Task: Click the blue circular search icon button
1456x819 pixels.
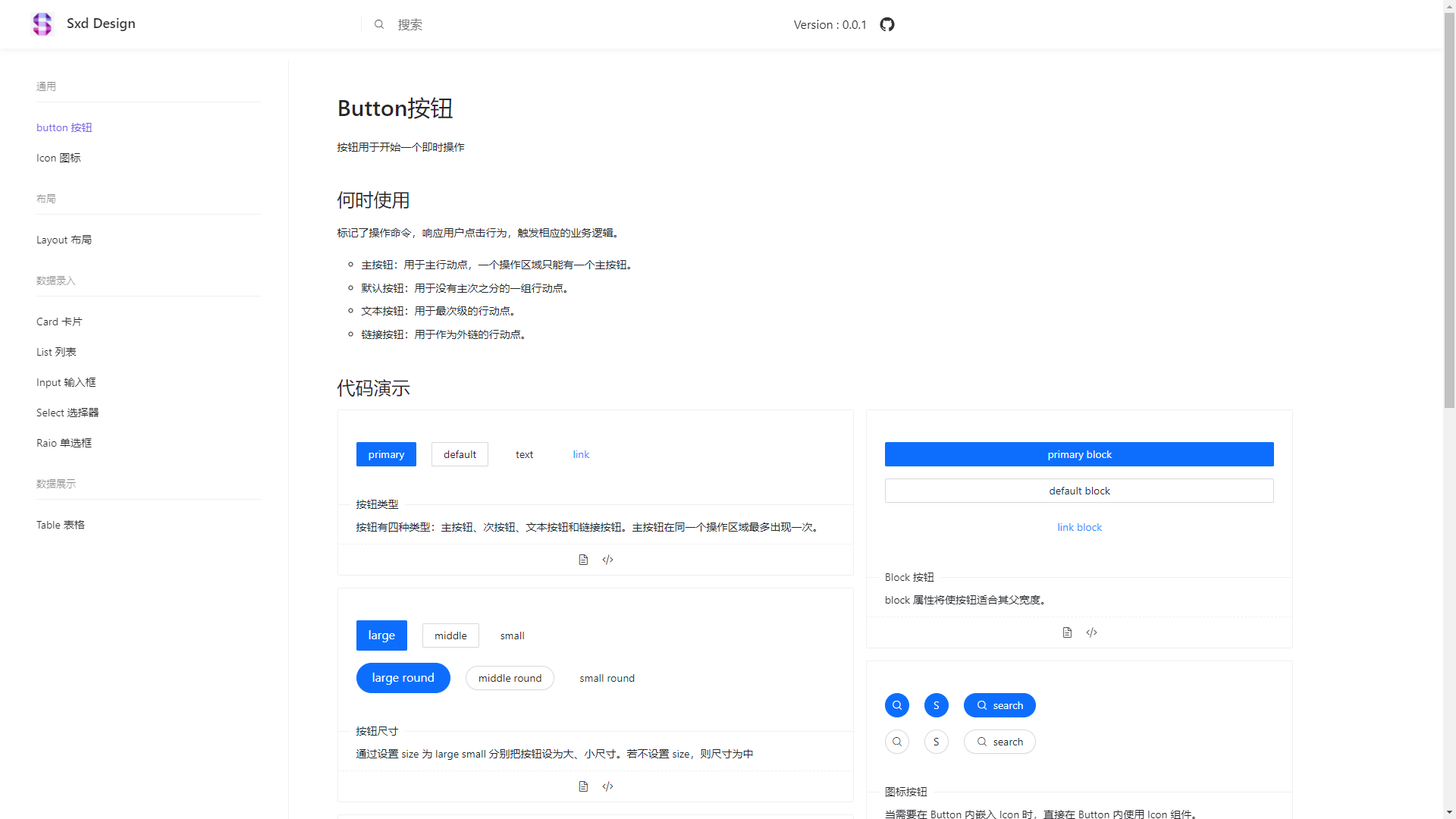Action: pyautogui.click(x=897, y=705)
